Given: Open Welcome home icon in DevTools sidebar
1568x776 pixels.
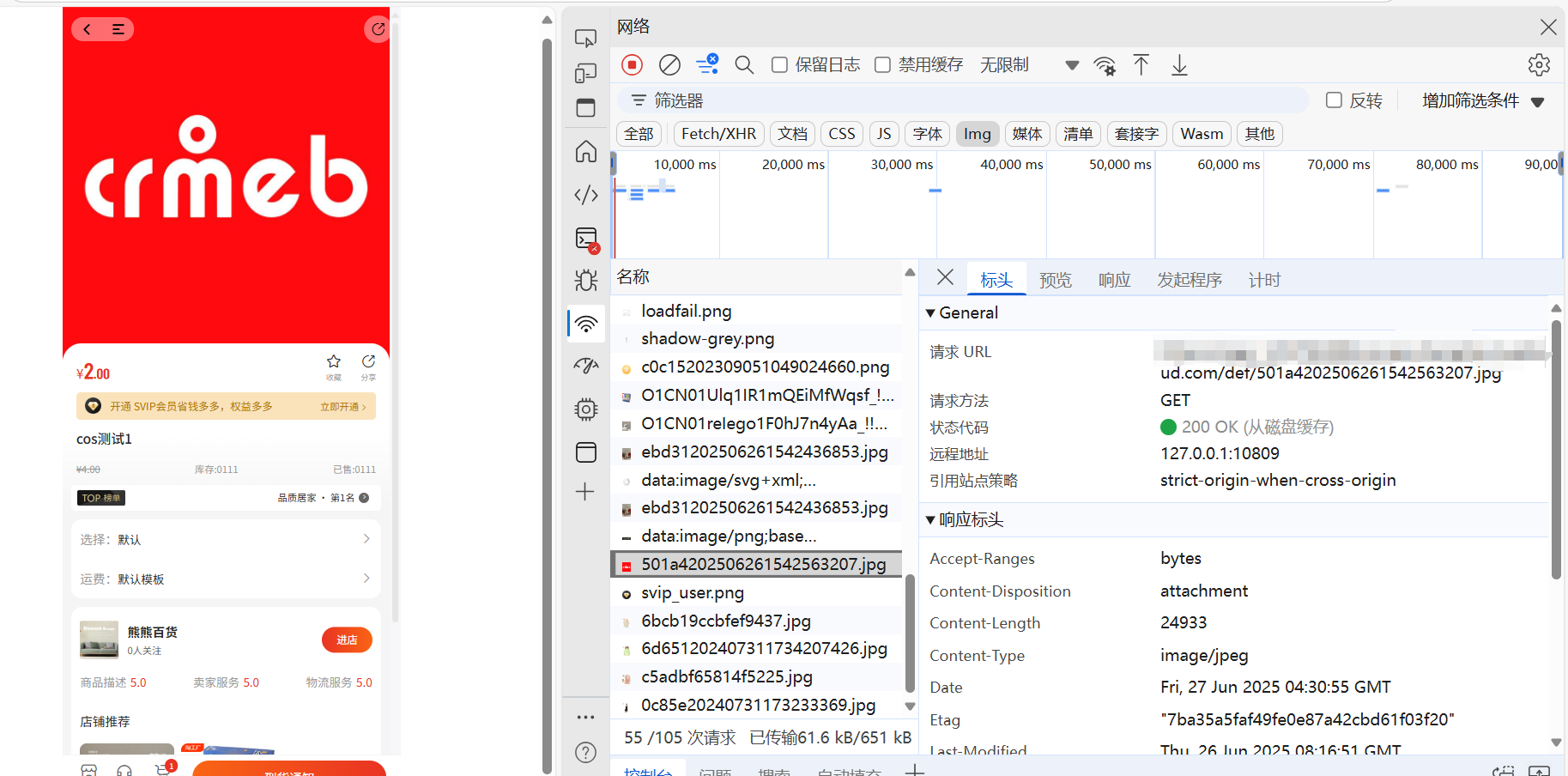Looking at the screenshot, I should 586,152.
